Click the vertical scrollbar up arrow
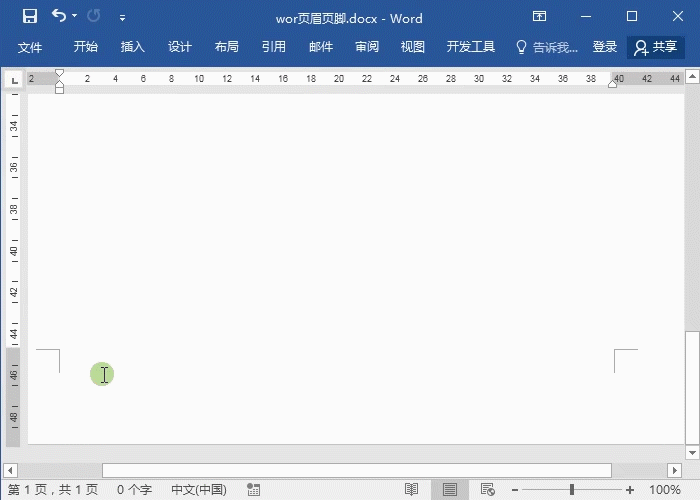Image resolution: width=700 pixels, height=500 pixels. pyautogui.click(x=692, y=76)
